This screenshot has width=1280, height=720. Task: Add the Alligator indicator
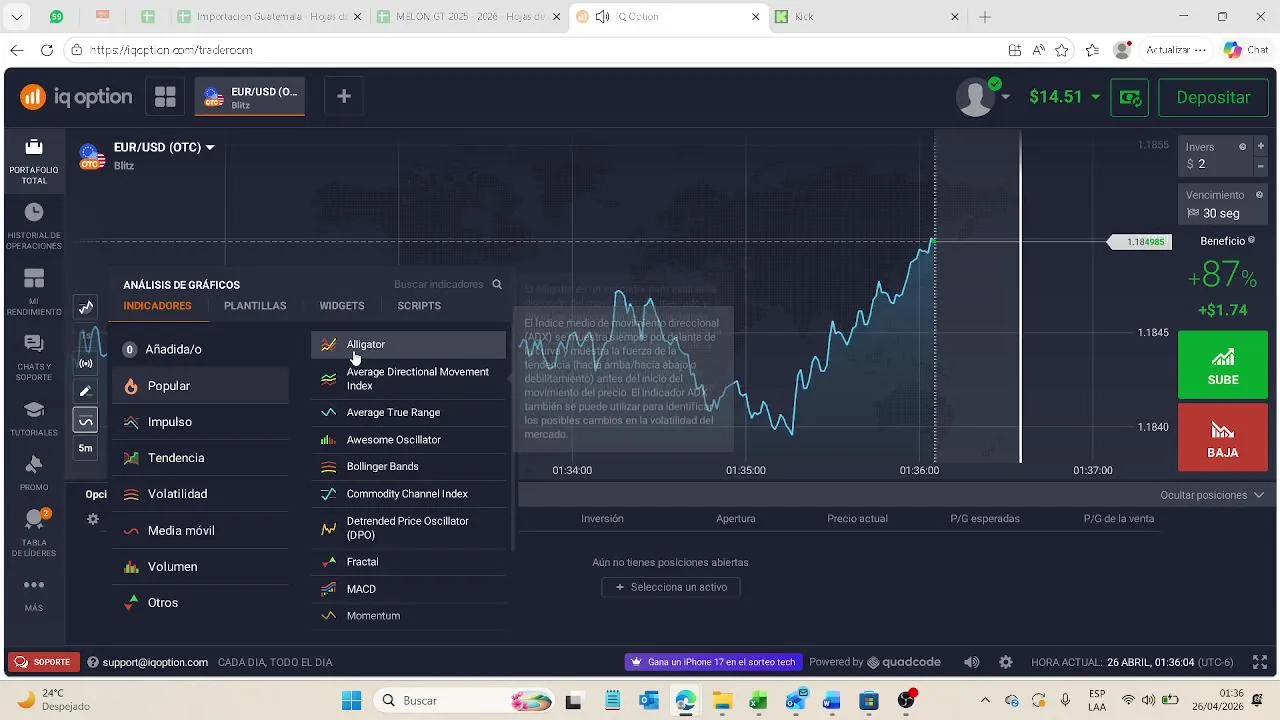click(409, 345)
